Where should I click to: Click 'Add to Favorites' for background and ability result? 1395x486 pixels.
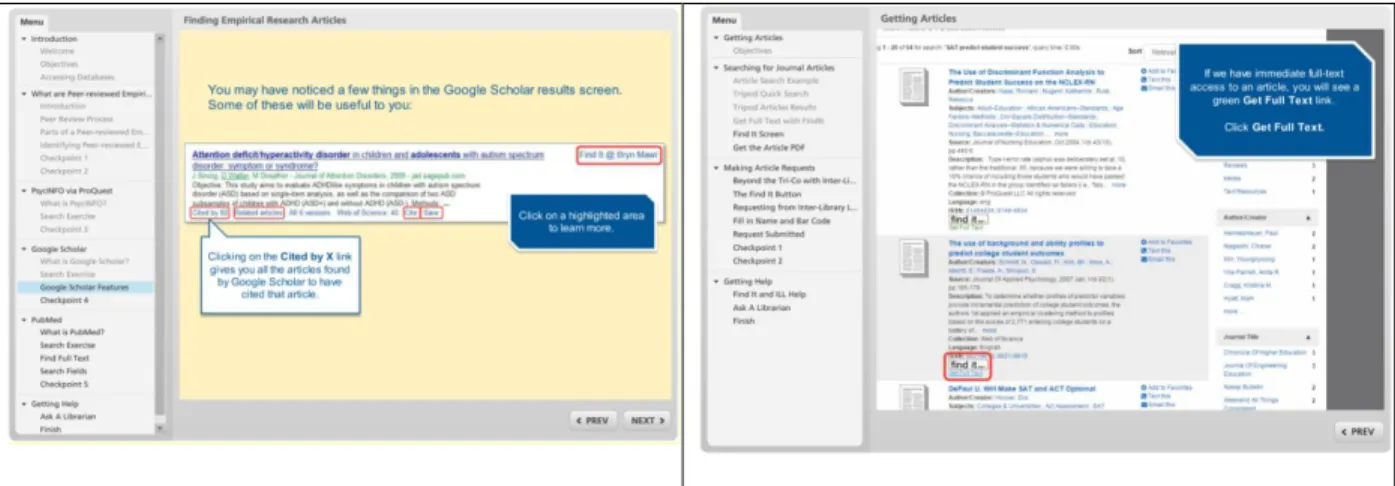1166,242
